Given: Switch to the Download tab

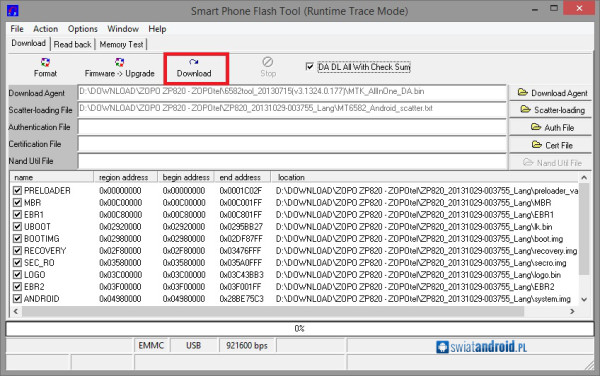Looking at the screenshot, I should coord(29,43).
